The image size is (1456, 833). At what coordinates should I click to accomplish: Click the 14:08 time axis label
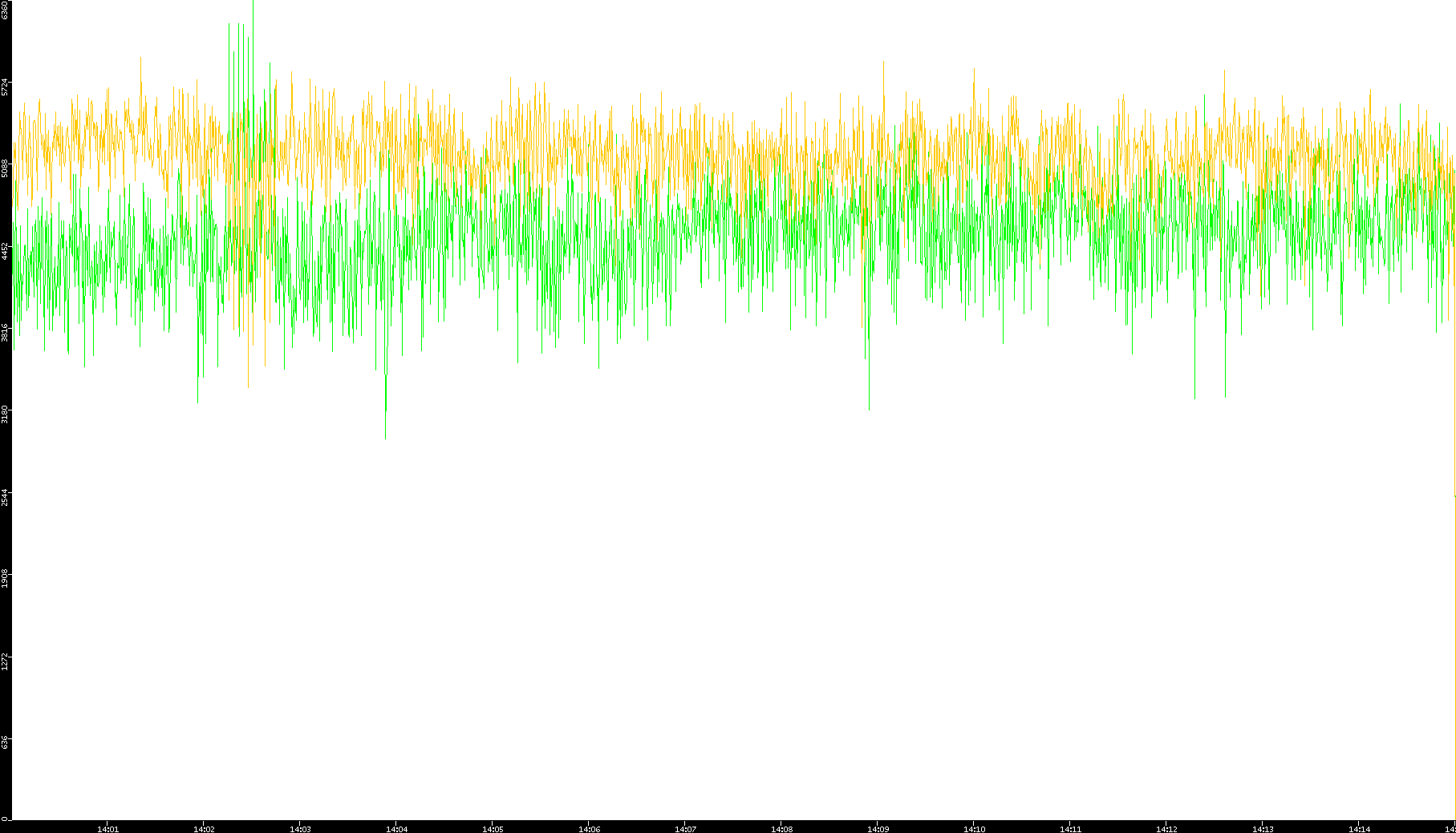(x=781, y=829)
